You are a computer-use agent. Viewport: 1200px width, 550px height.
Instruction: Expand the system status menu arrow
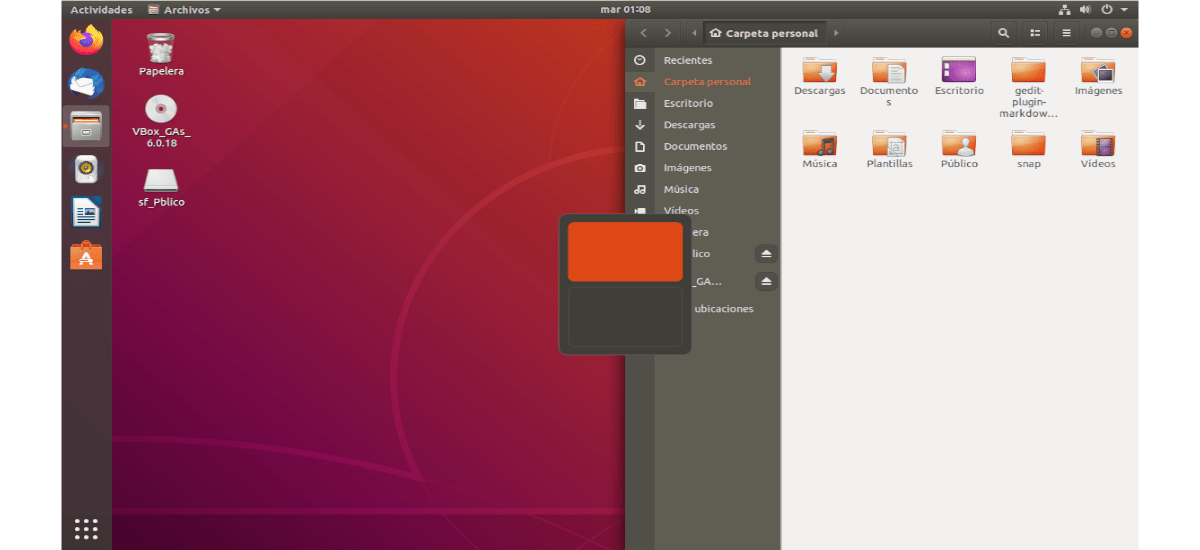(1126, 10)
